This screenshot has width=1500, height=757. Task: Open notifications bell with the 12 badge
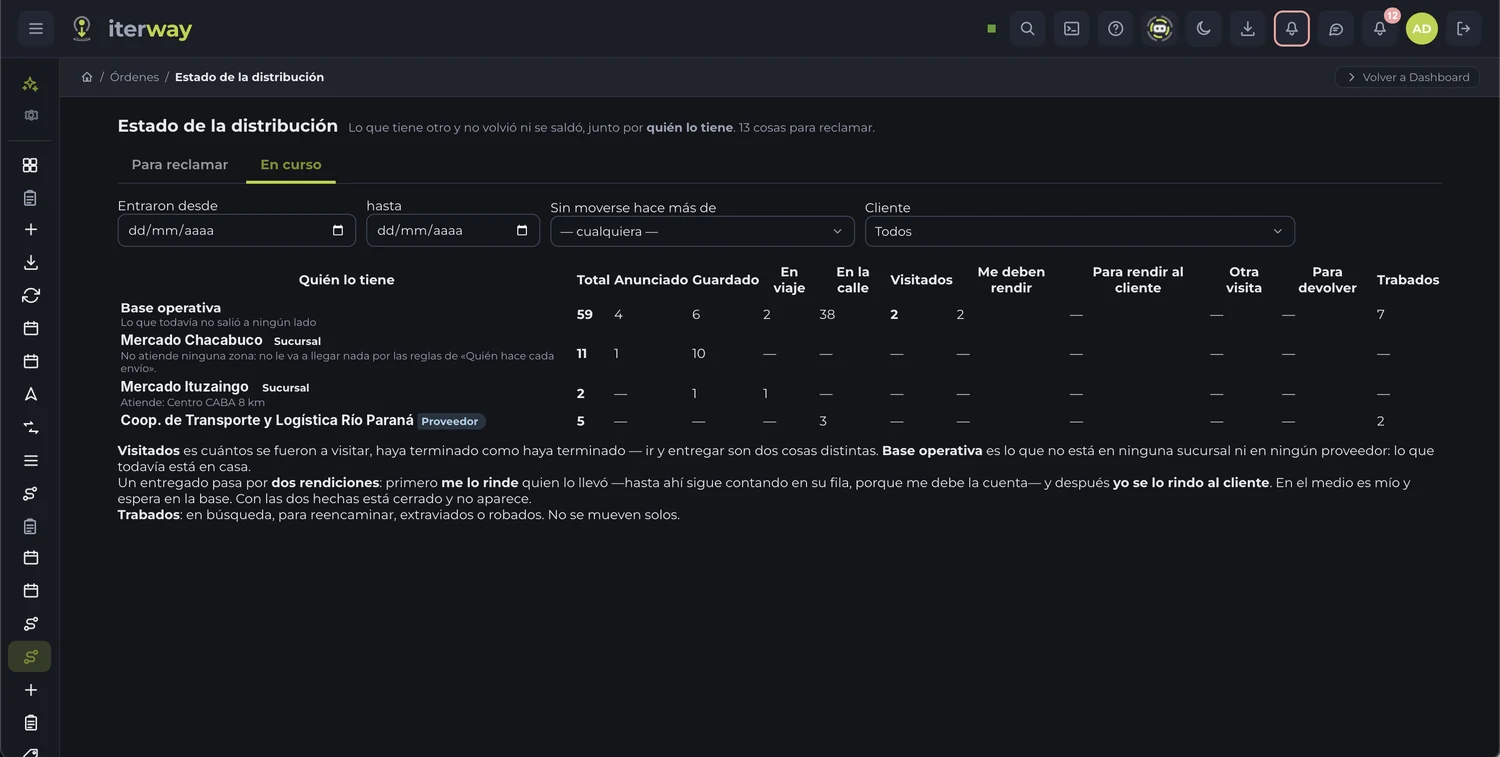(x=1379, y=29)
